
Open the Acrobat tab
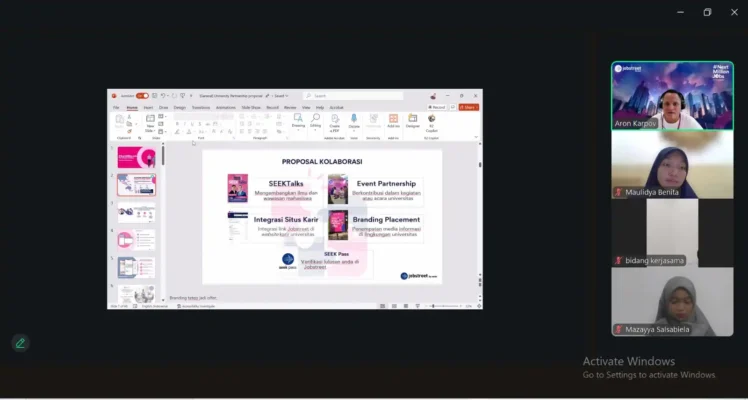tap(336, 108)
